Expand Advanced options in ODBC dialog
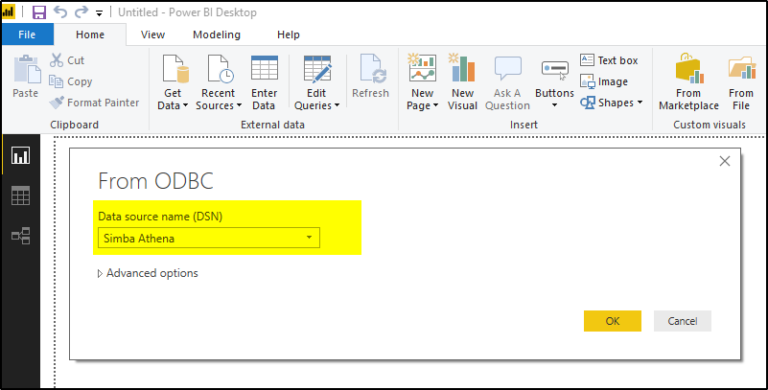Screen dimensions: 768x390 (x=148, y=273)
